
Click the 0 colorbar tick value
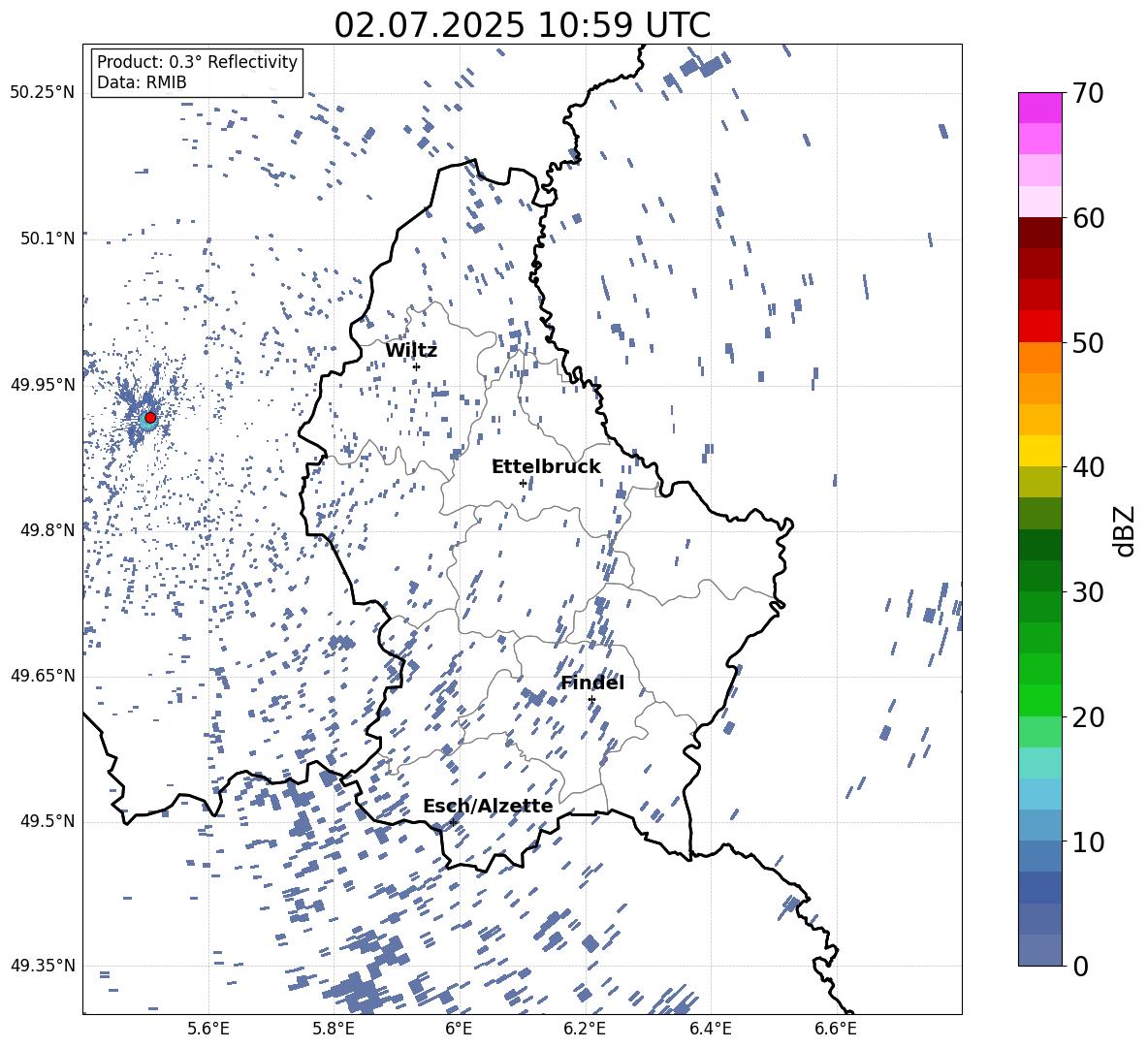click(x=1081, y=966)
